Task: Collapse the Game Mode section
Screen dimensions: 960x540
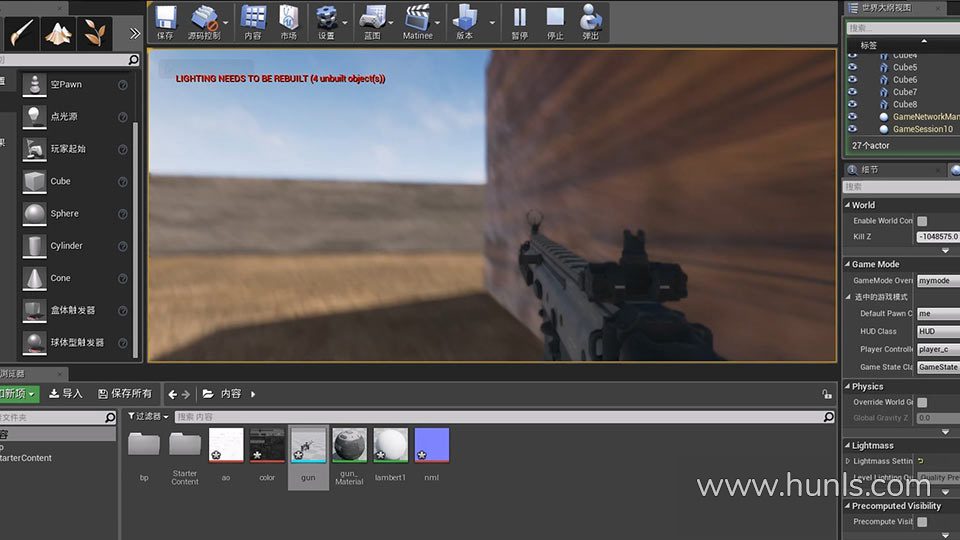Action: (x=847, y=264)
